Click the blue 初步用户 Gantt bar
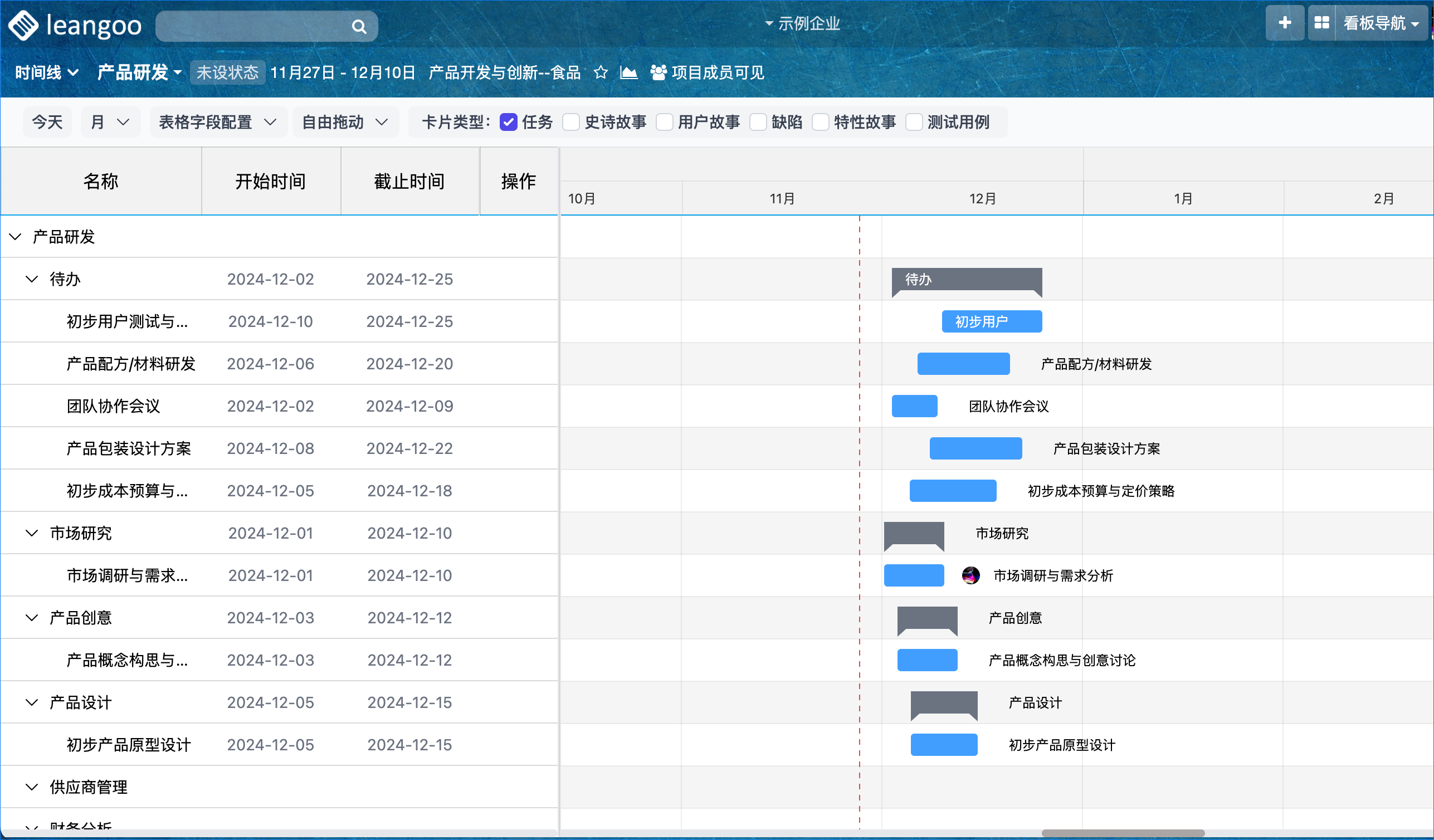Image resolution: width=1434 pixels, height=840 pixels. (991, 321)
